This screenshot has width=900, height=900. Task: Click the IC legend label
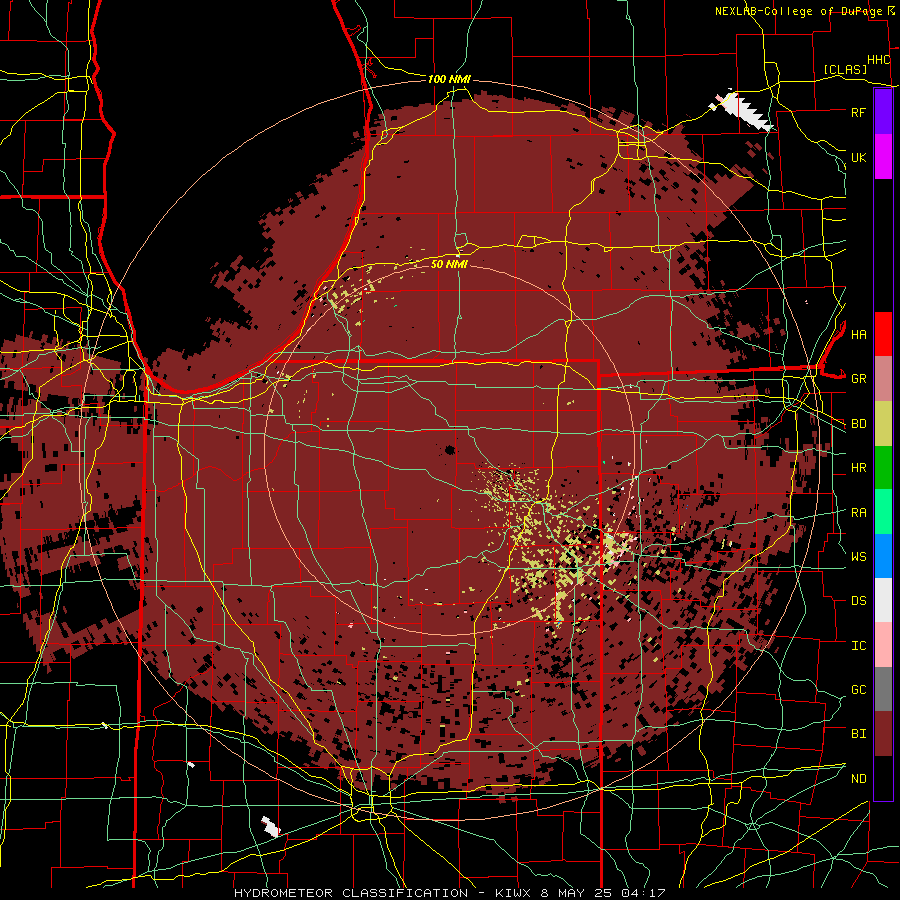click(858, 646)
